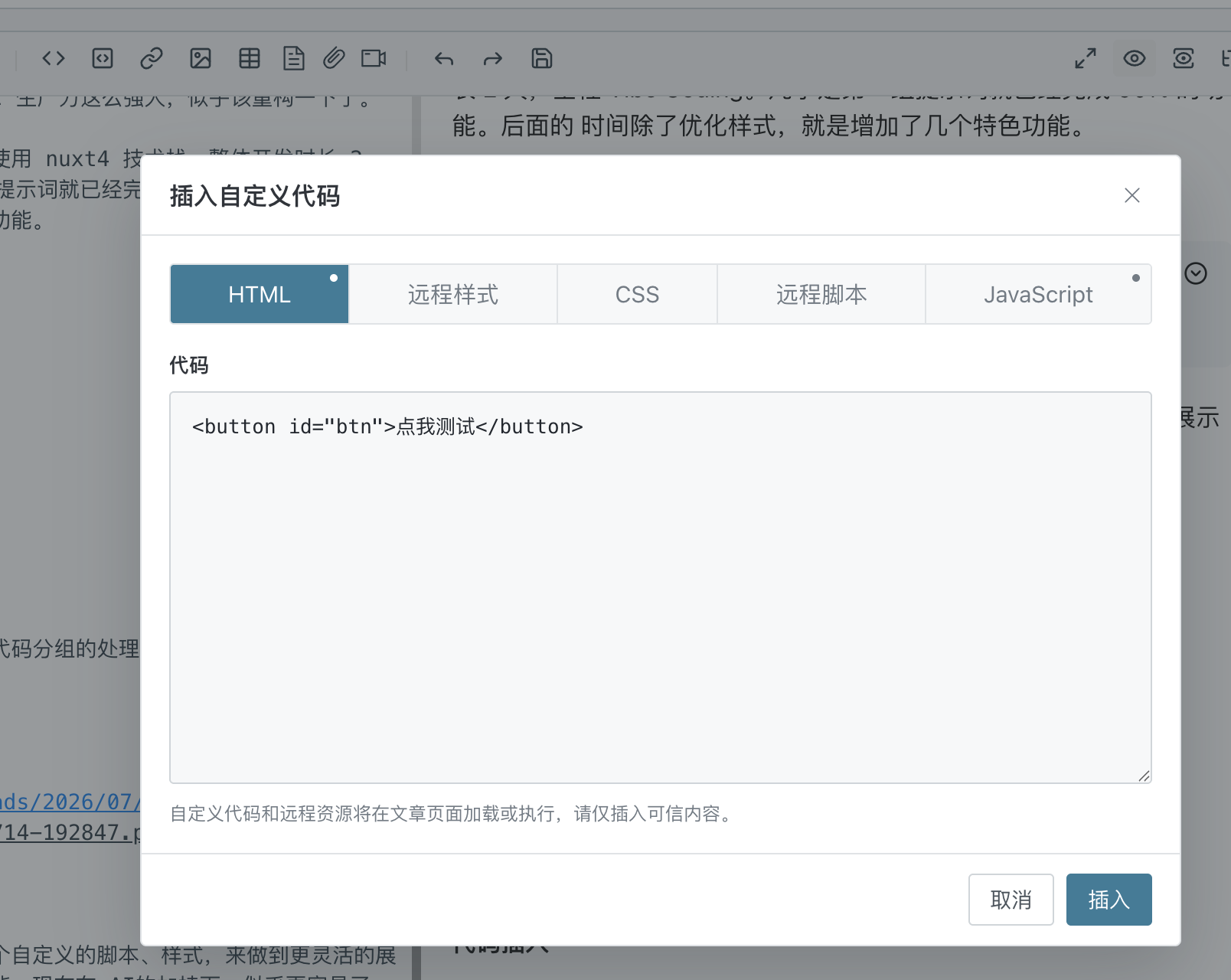The width and height of the screenshot is (1231, 980).
Task: Redo the last edit
Action: pos(493,58)
